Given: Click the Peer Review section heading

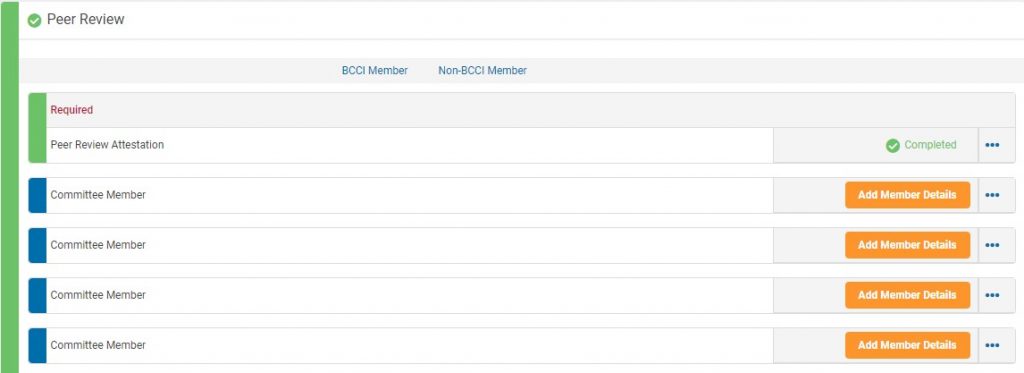Looking at the screenshot, I should (x=86, y=20).
